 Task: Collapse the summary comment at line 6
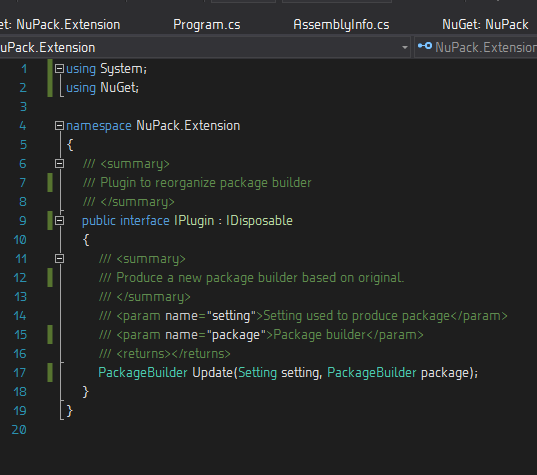click(x=59, y=164)
